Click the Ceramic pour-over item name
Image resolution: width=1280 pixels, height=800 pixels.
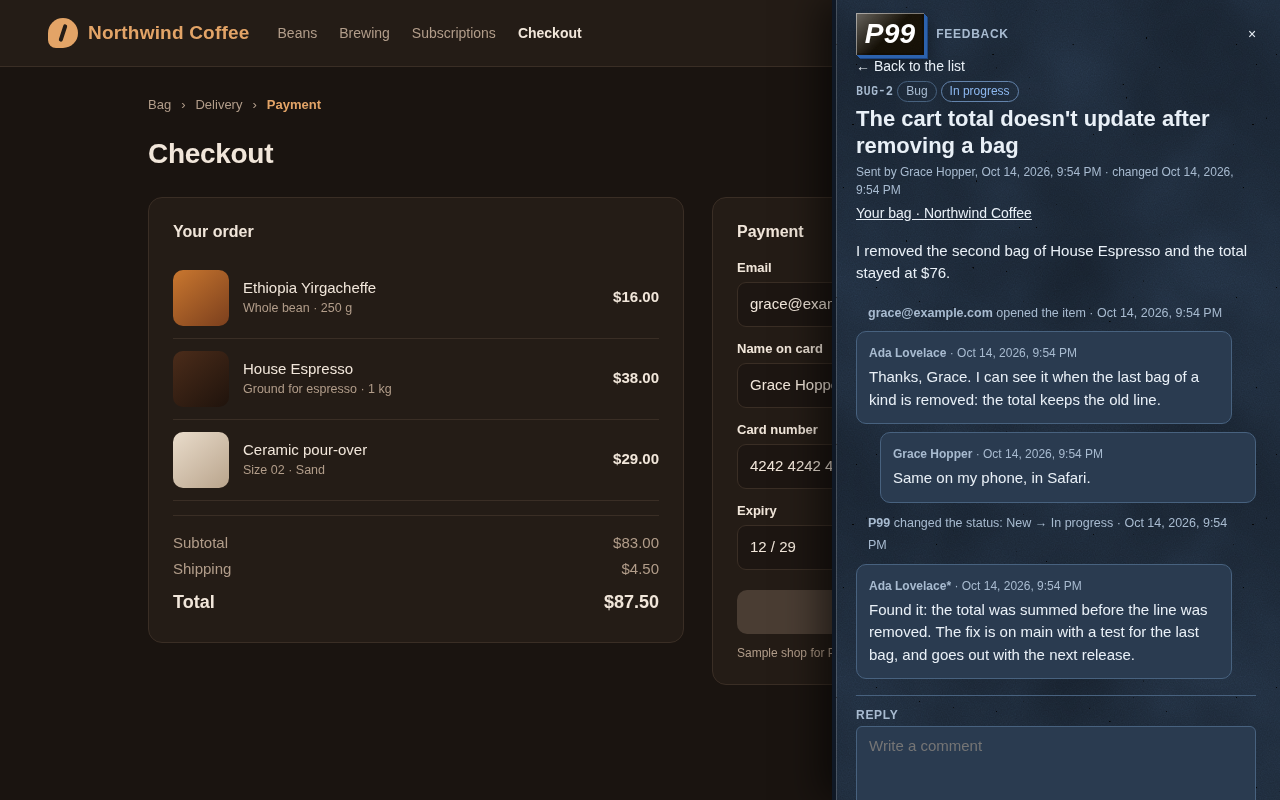click(x=305, y=450)
